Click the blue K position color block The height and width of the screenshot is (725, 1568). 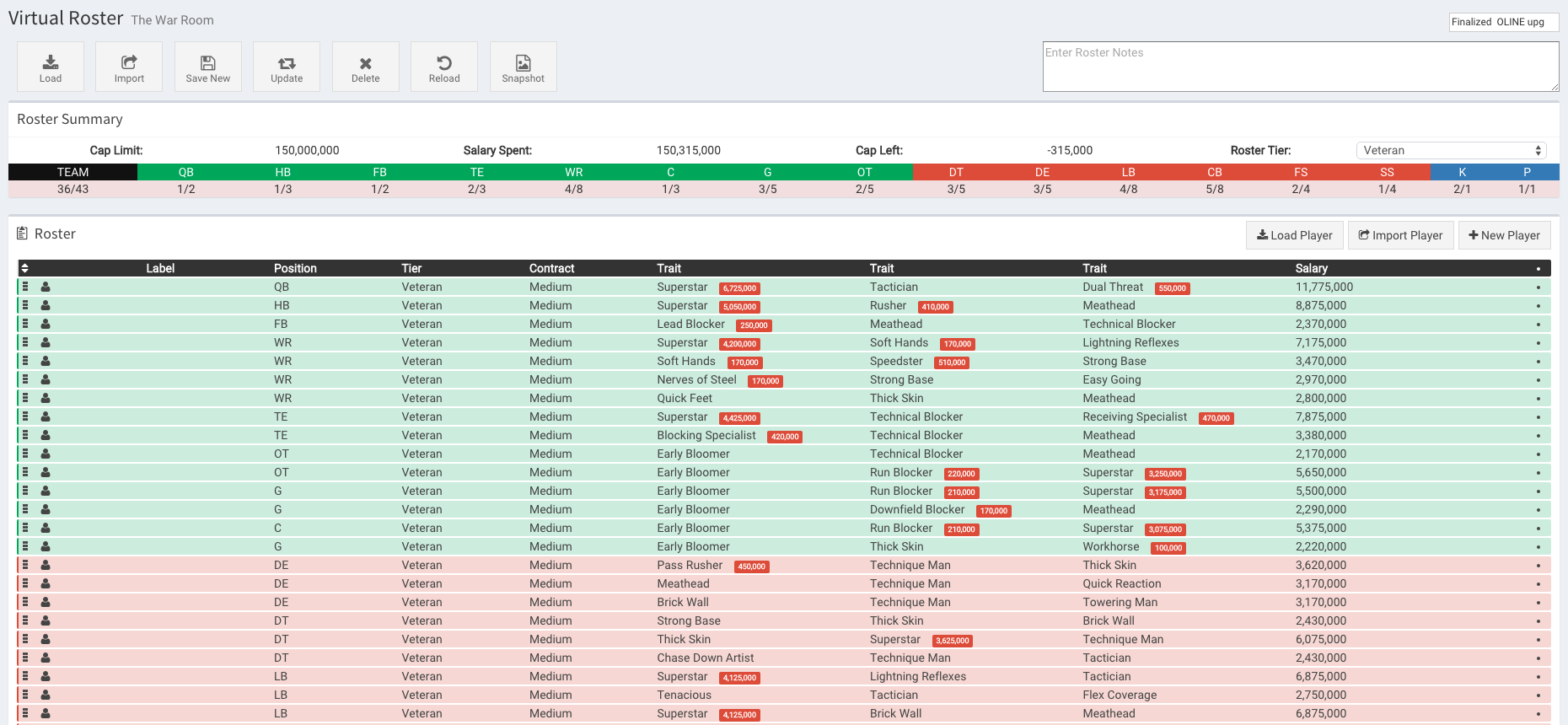[1462, 172]
